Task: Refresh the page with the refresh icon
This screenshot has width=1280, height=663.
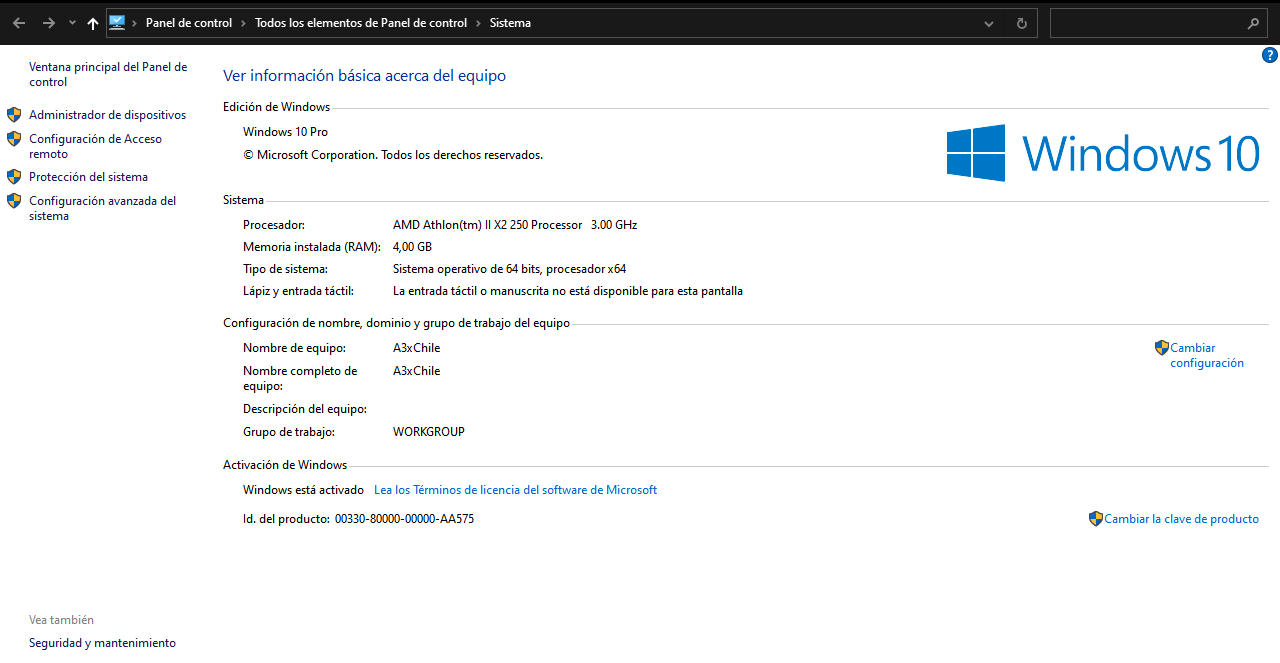Action: [x=1021, y=23]
